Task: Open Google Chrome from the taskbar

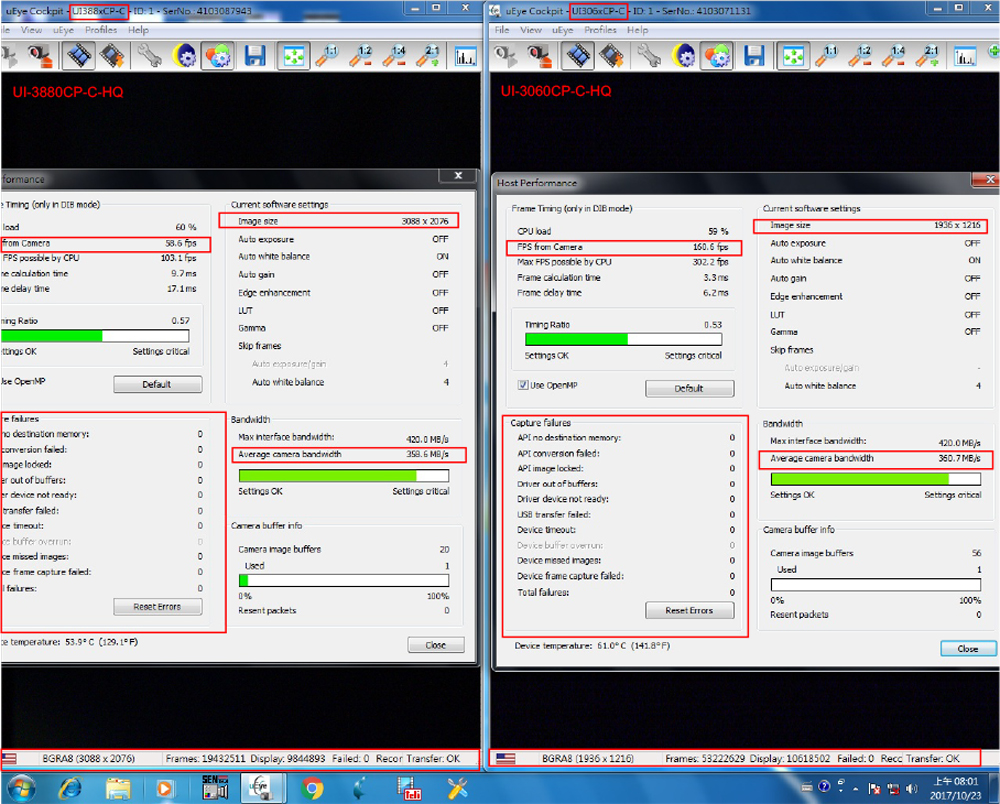Action: click(x=311, y=789)
